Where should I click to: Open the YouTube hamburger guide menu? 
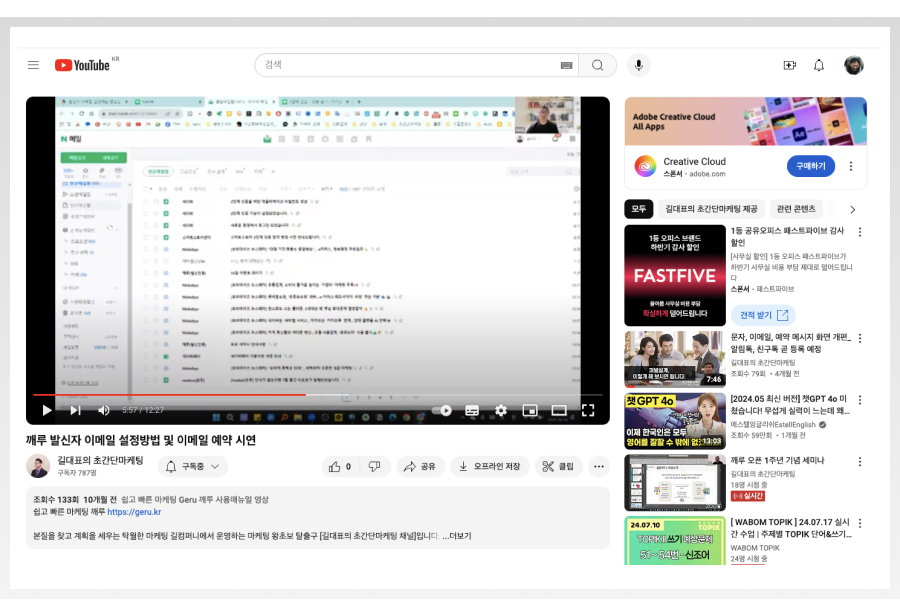[x=33, y=65]
